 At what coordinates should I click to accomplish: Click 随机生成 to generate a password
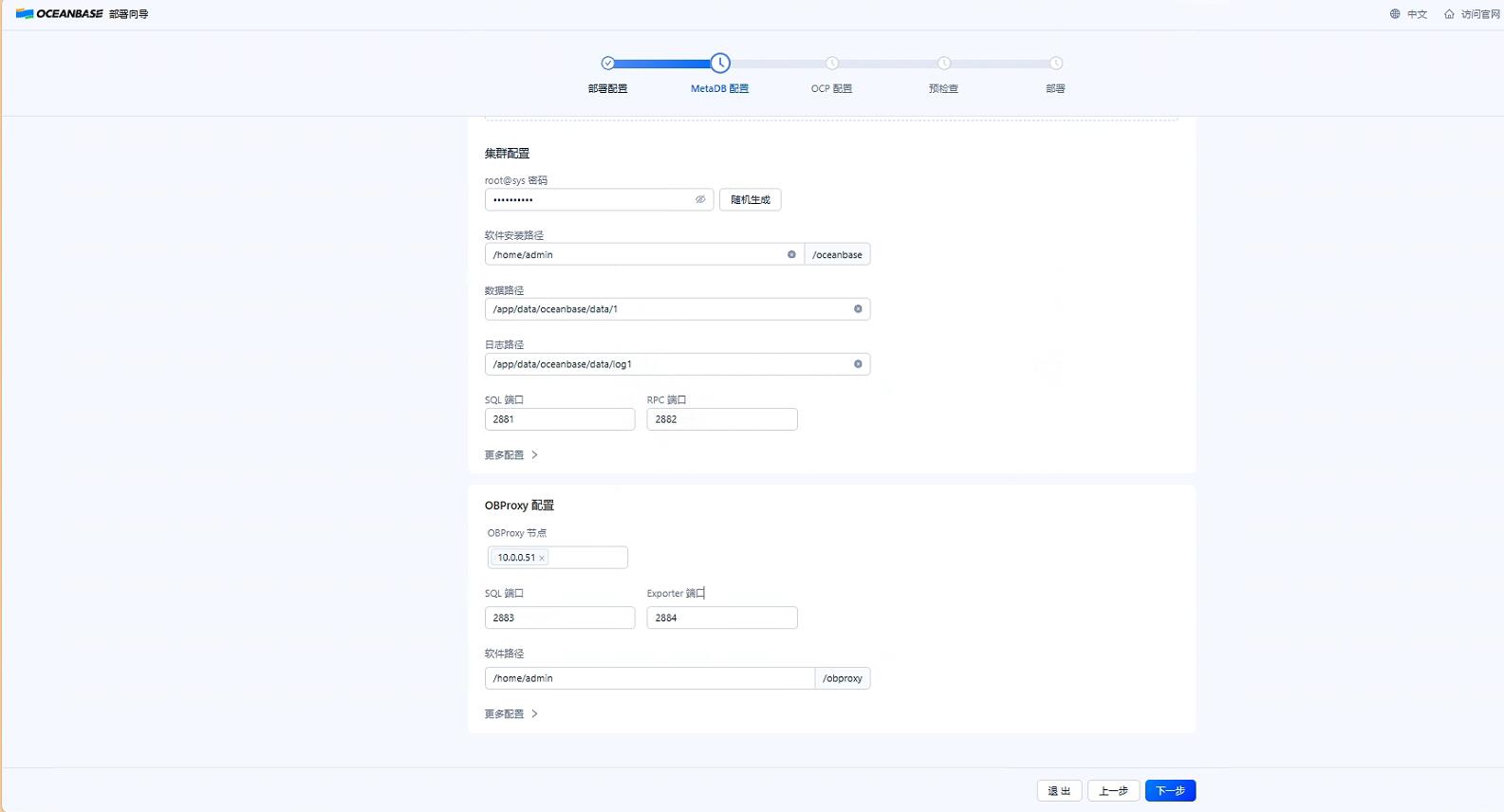[751, 199]
